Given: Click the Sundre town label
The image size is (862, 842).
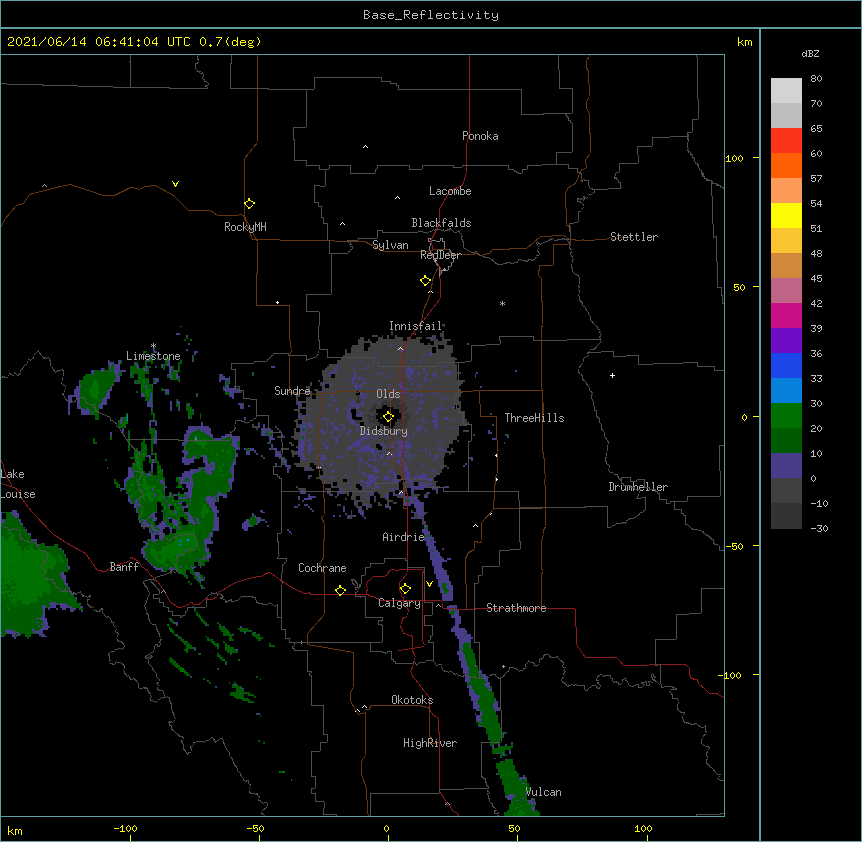Looking at the screenshot, I should click(x=292, y=391).
